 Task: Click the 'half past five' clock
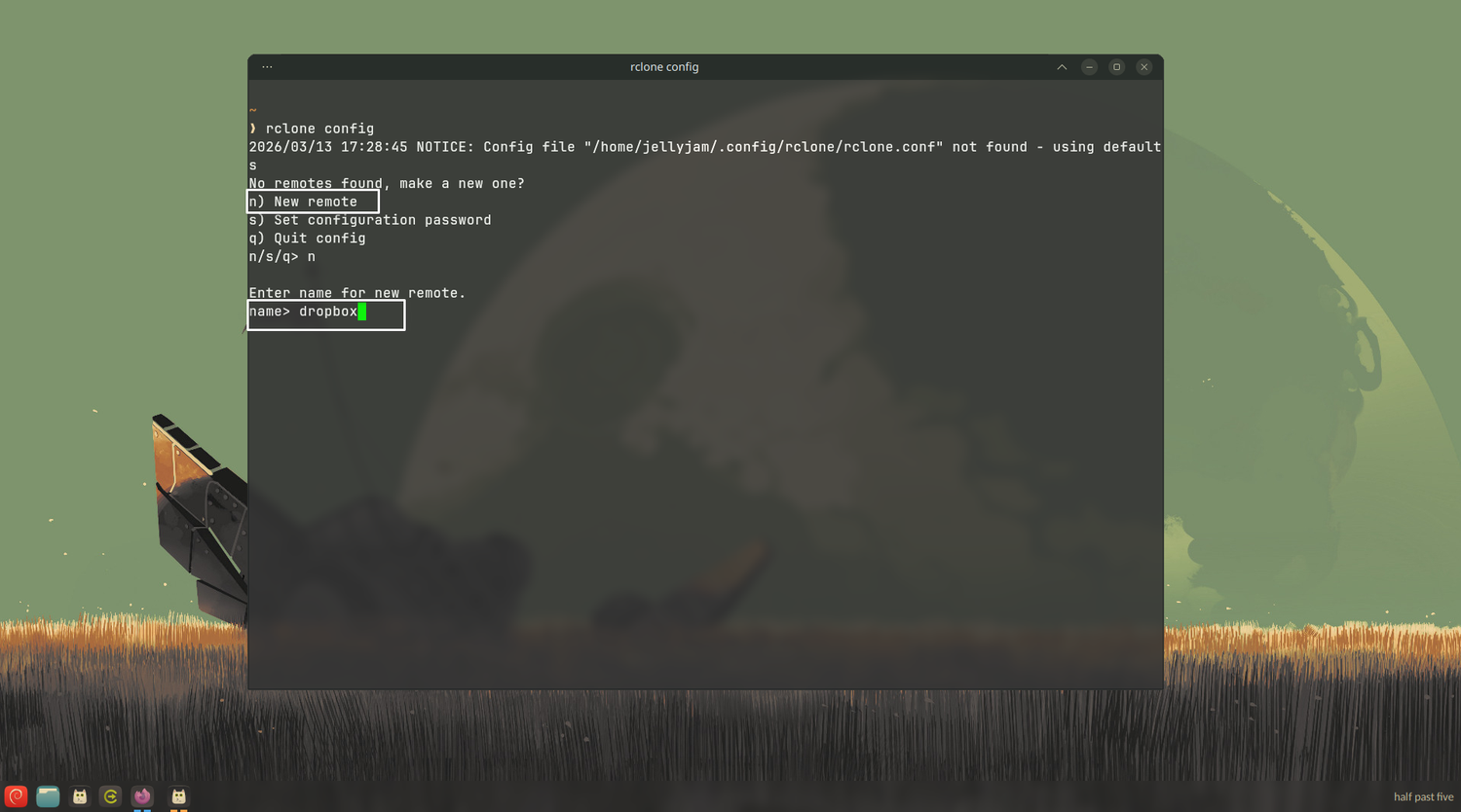tap(1423, 796)
